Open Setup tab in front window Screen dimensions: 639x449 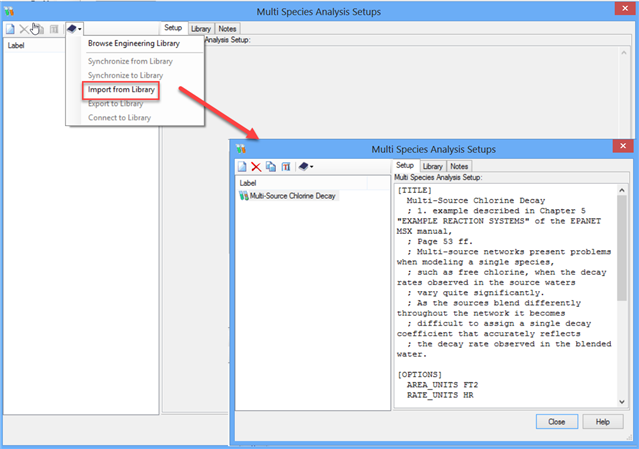coord(405,165)
